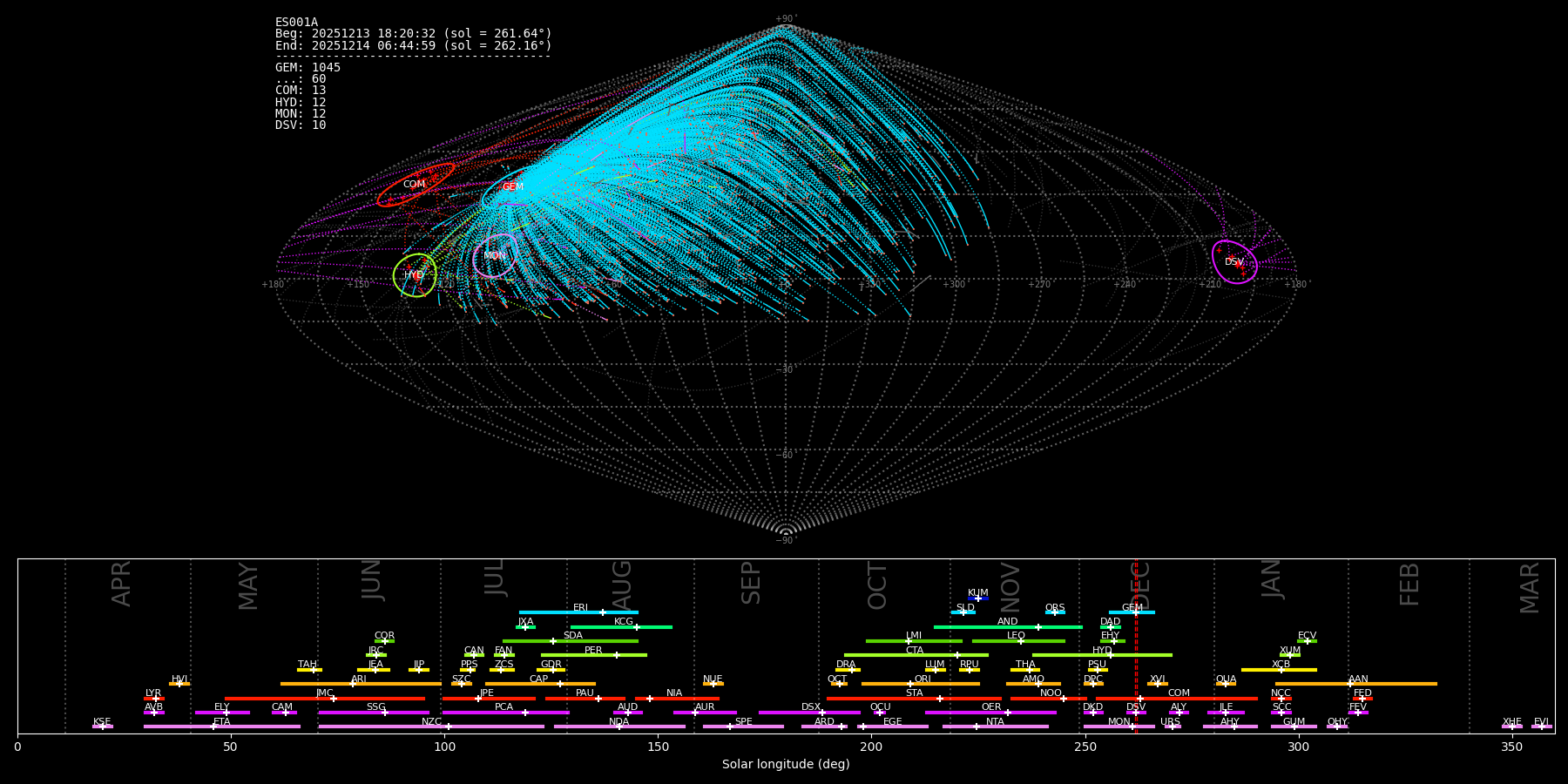Select the PAU shower bar in timeline
The image size is (1568, 784).
(x=585, y=699)
